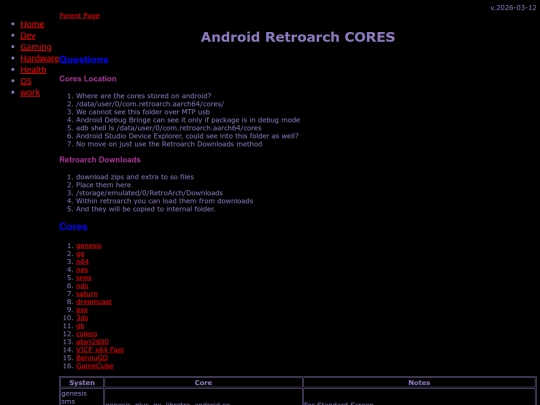540x405 pixels.
Task: Go to the nds core link
Action: [x=82, y=286]
